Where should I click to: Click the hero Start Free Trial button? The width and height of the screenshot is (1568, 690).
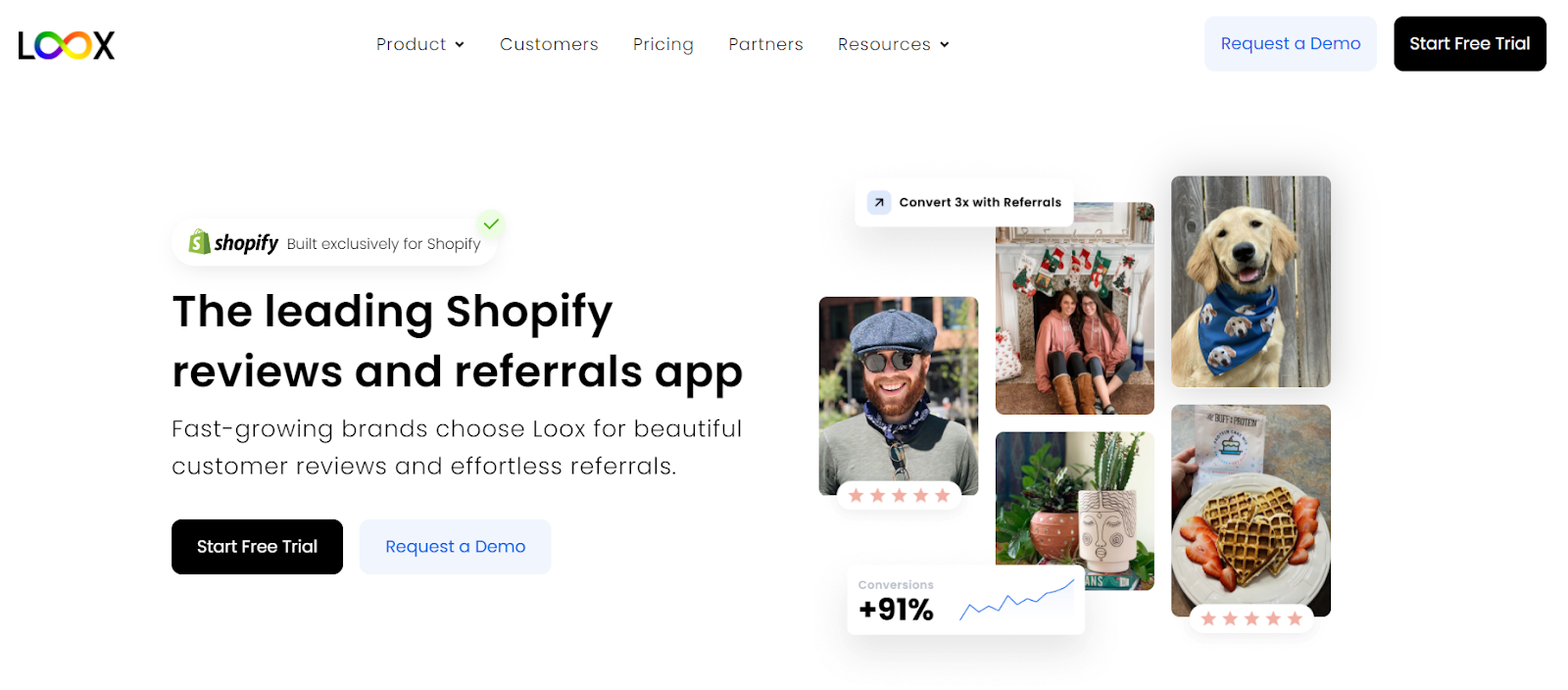(257, 547)
